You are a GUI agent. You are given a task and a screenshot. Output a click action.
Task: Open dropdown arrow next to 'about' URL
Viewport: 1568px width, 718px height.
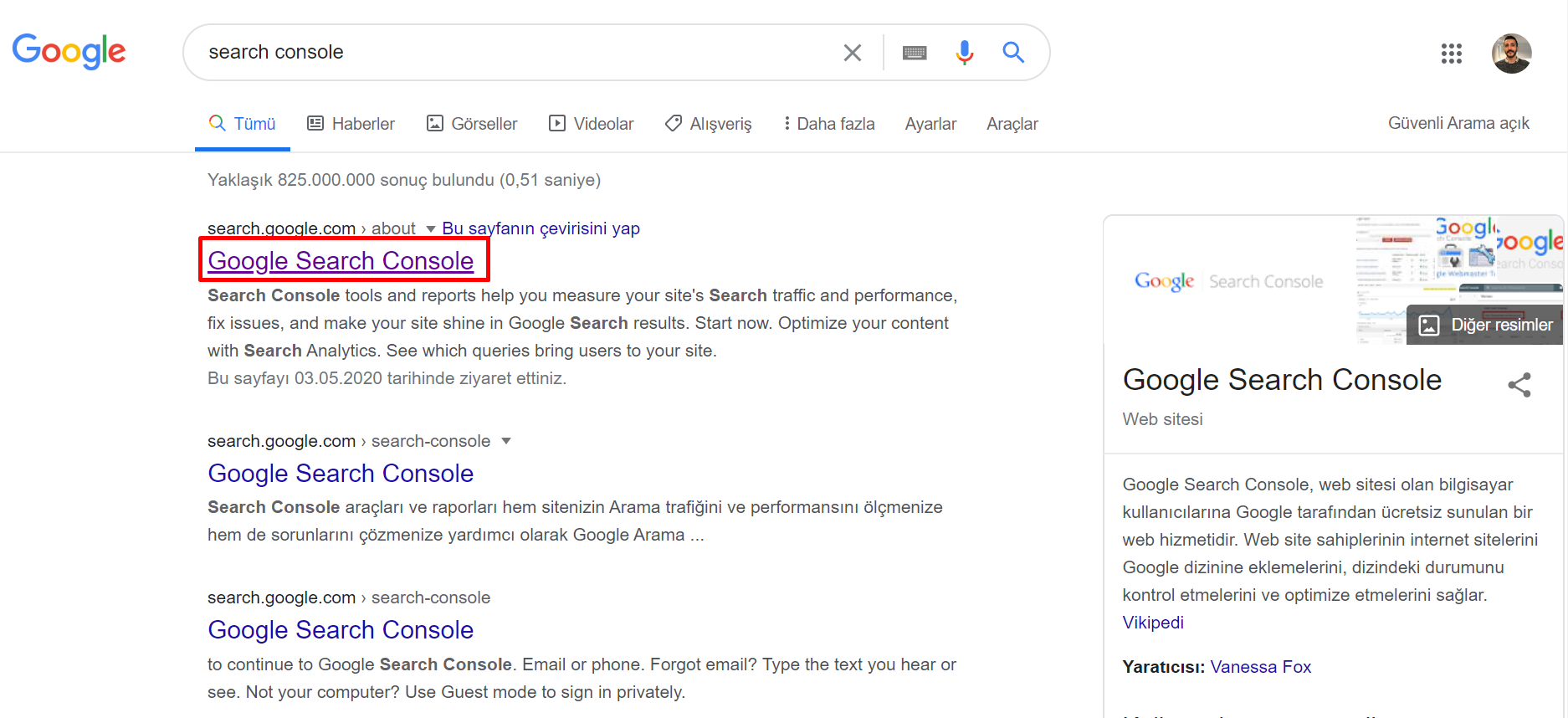point(430,229)
